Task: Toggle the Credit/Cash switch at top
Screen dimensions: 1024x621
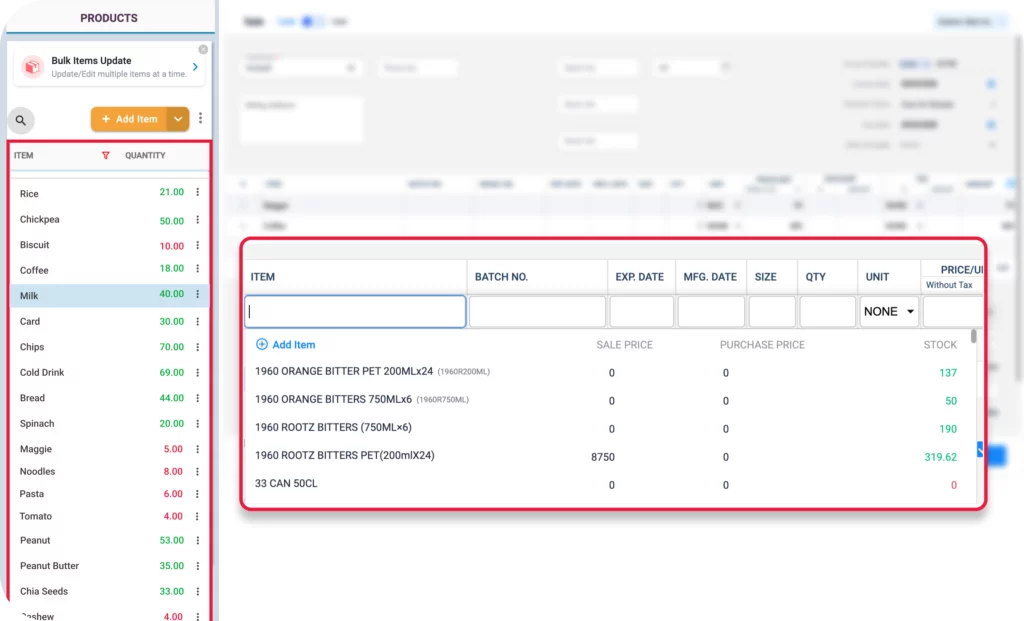Action: [x=313, y=21]
